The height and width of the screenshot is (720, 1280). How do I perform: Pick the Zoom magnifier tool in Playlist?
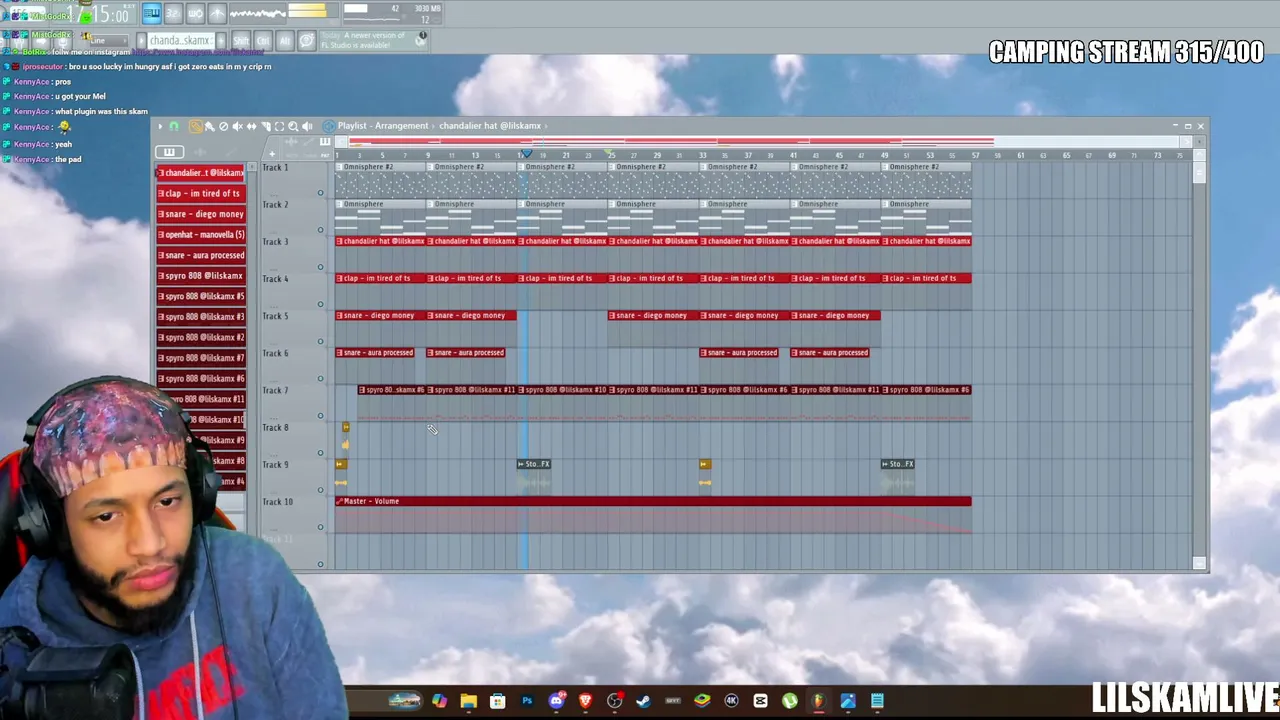coord(294,126)
